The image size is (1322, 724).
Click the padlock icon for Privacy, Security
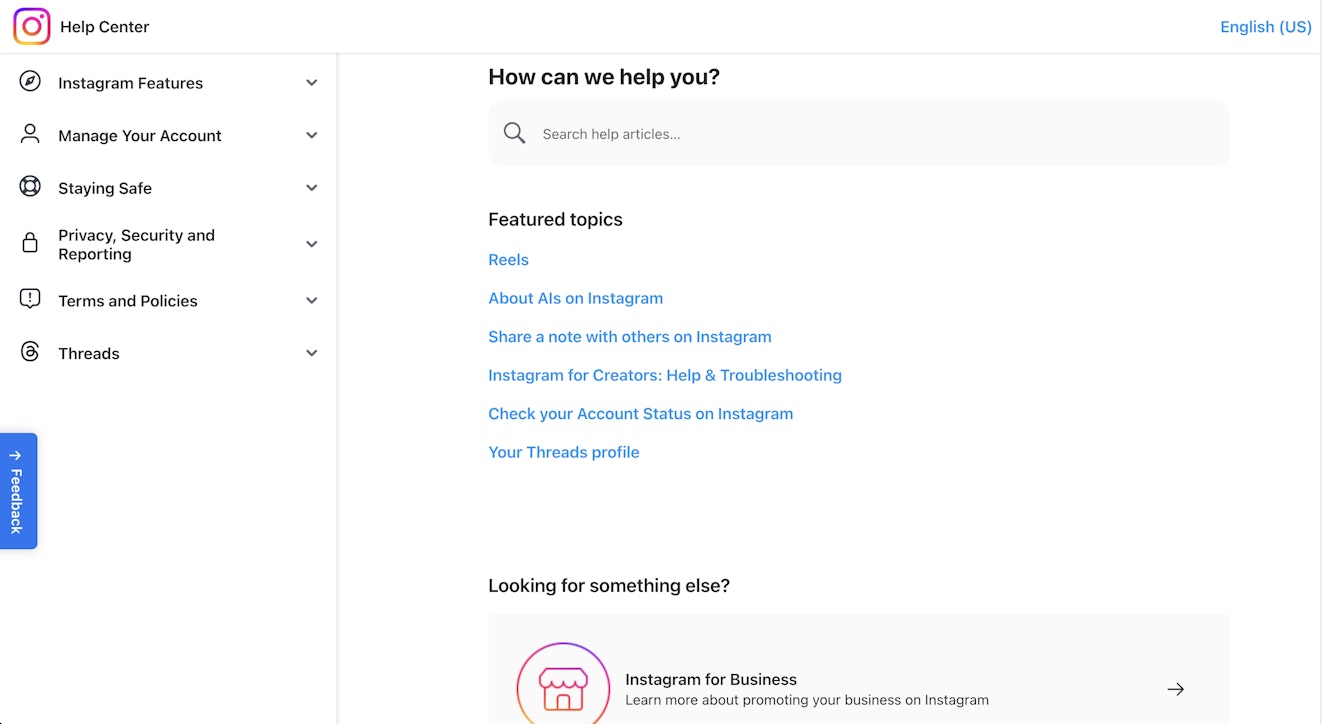click(x=30, y=243)
